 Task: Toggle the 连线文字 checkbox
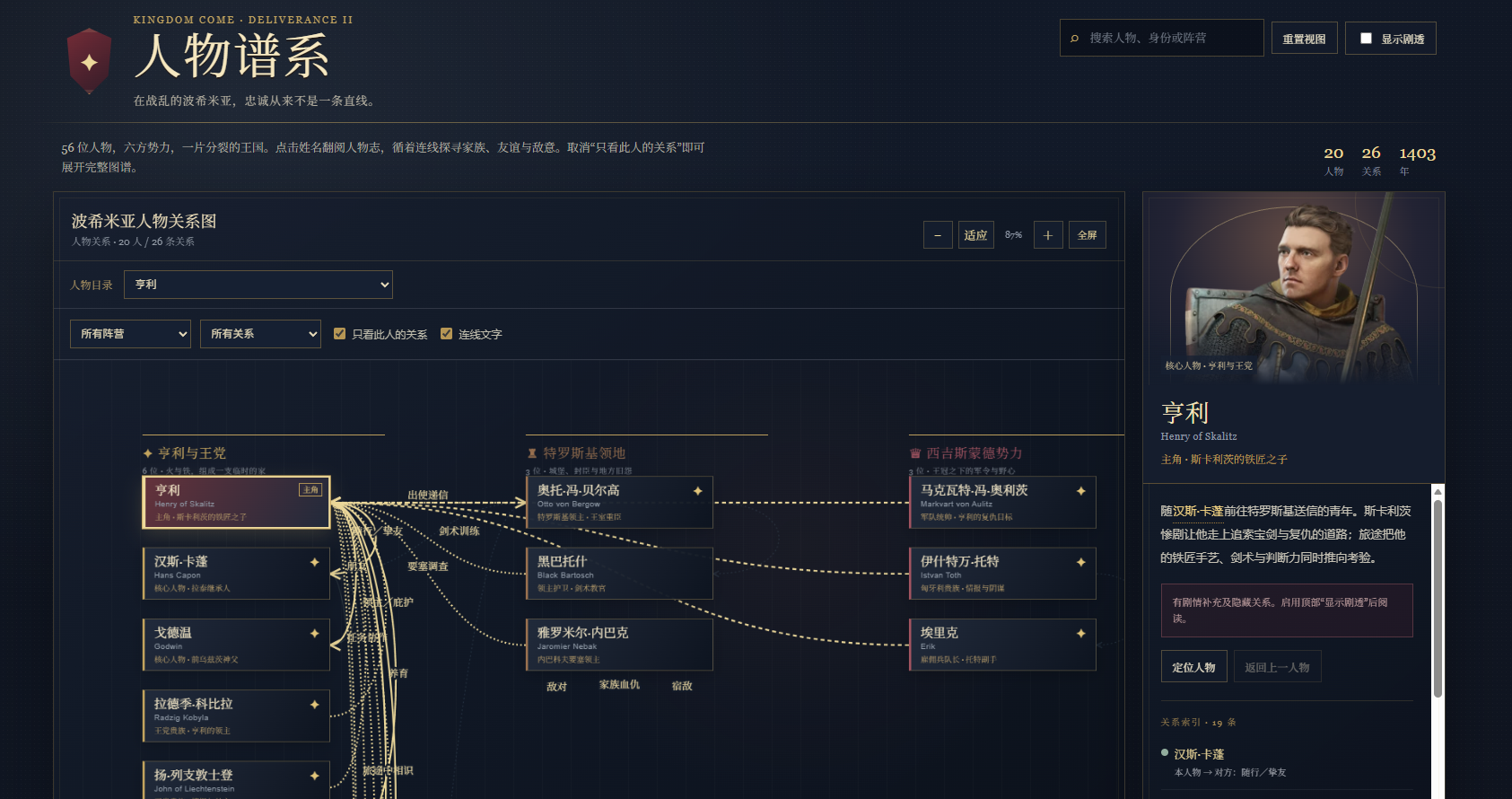click(446, 334)
